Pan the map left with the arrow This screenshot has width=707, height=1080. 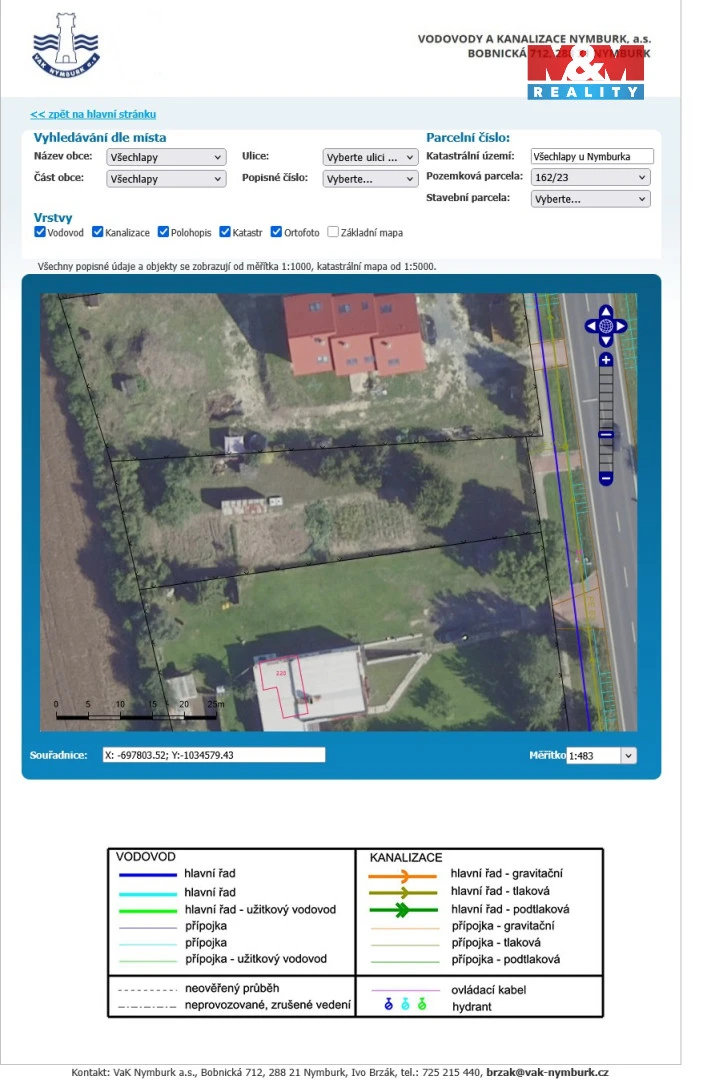[x=591, y=326]
